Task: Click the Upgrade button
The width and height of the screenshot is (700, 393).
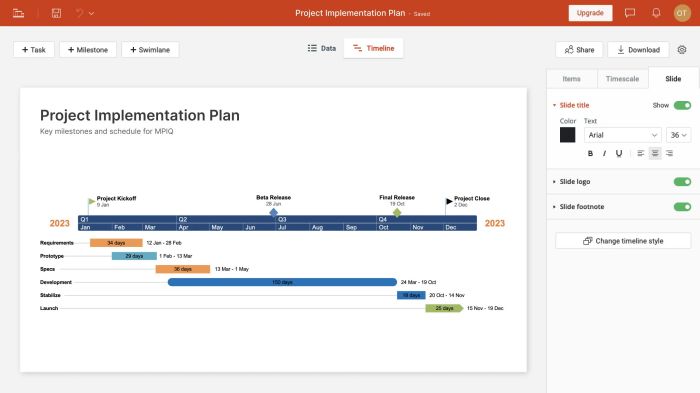Action: 590,13
